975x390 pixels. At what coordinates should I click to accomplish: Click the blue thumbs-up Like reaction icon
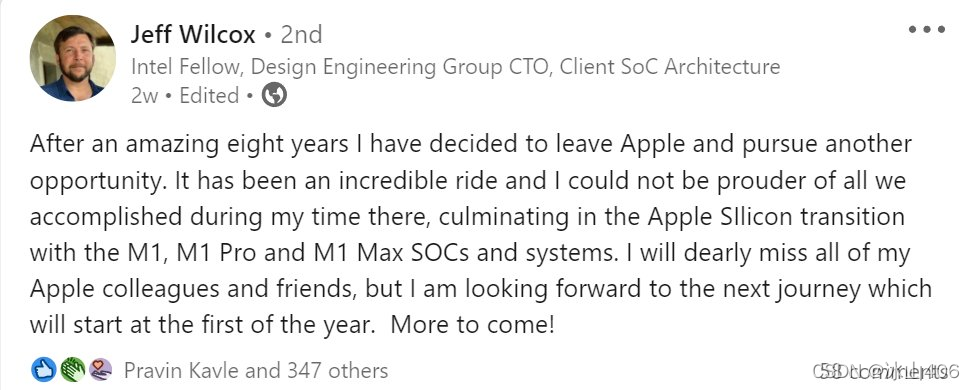[43, 370]
